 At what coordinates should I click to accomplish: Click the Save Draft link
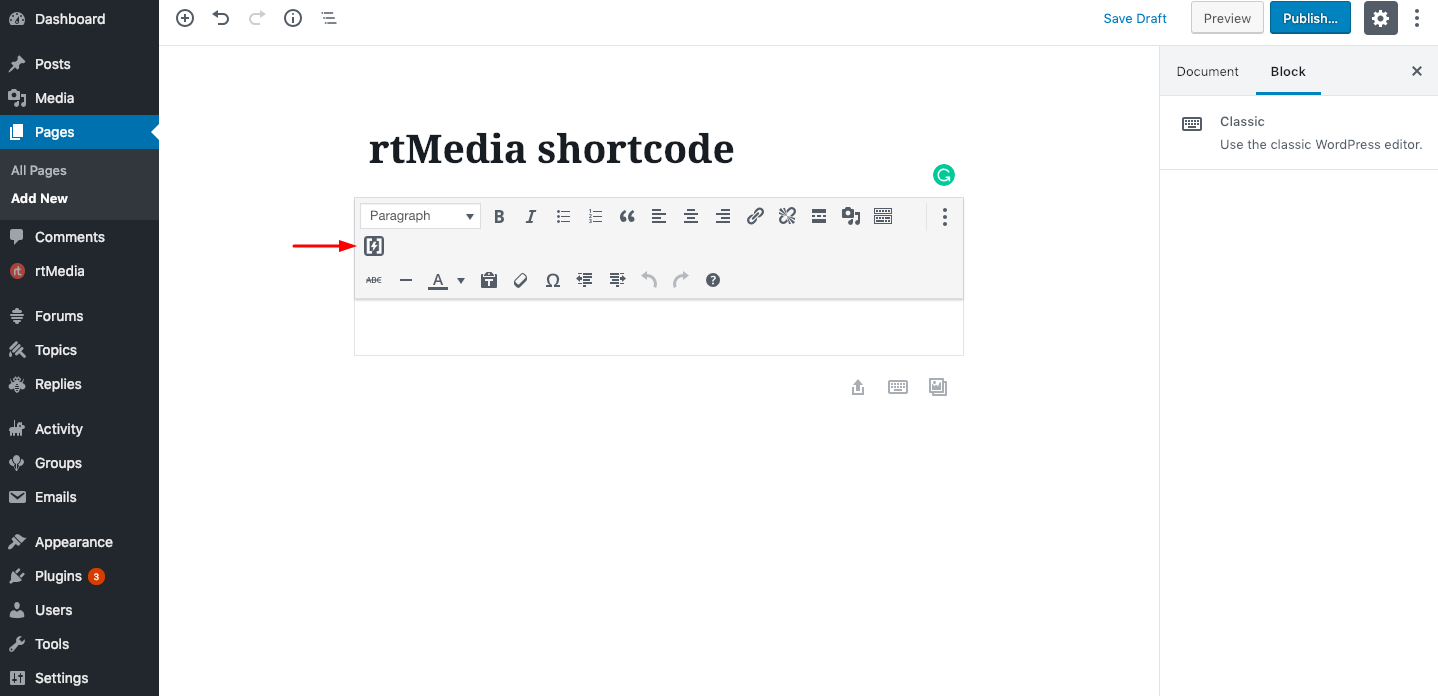(x=1135, y=18)
